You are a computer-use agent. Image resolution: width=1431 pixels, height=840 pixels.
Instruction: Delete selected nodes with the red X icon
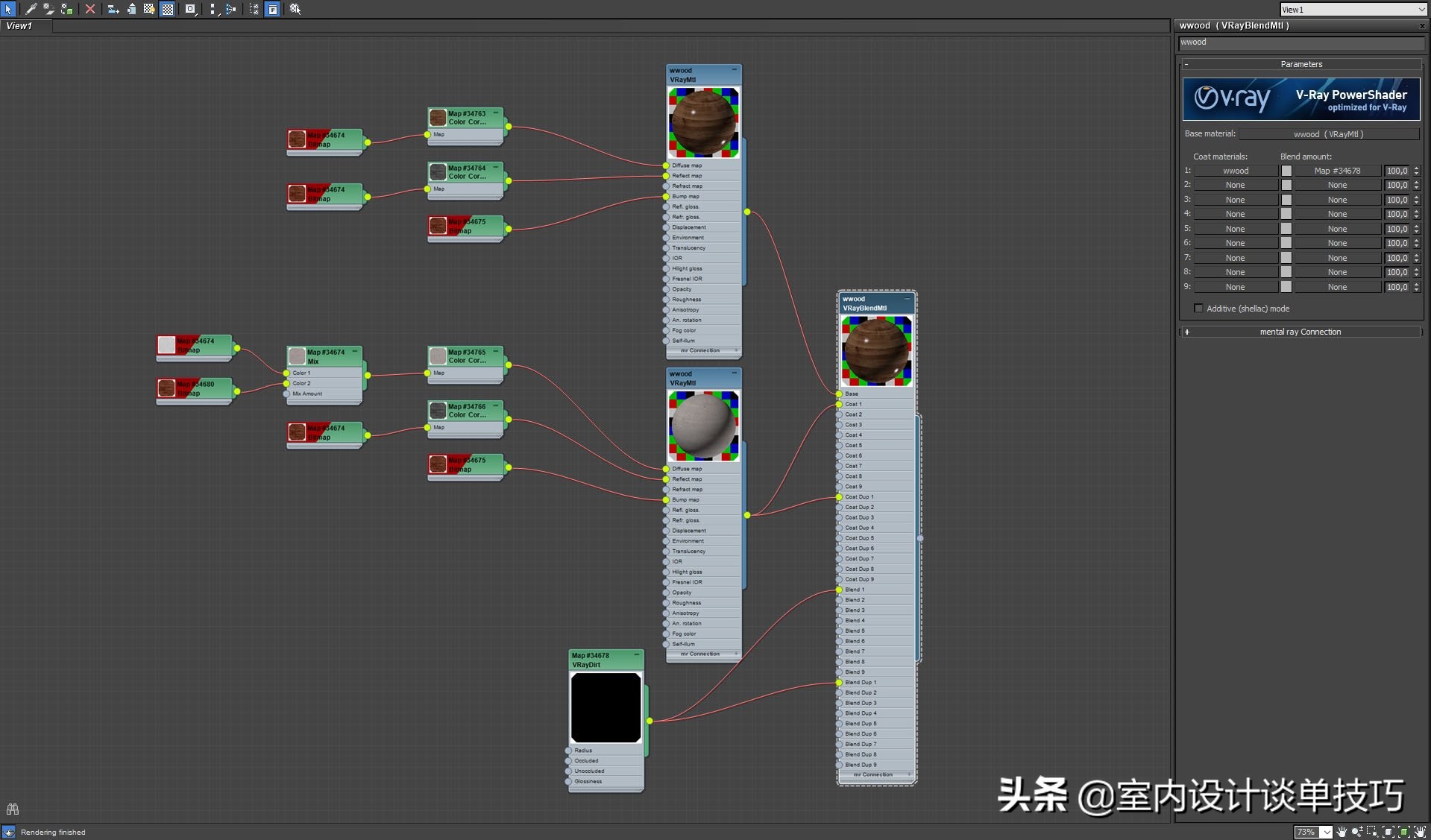tap(90, 9)
